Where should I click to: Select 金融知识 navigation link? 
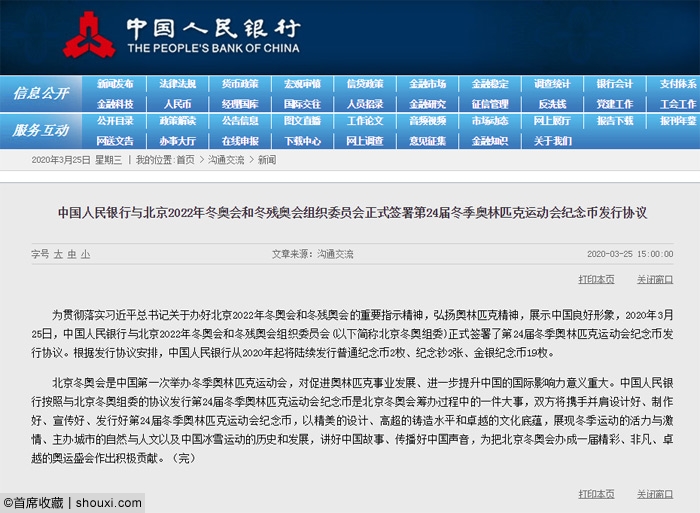(x=490, y=141)
